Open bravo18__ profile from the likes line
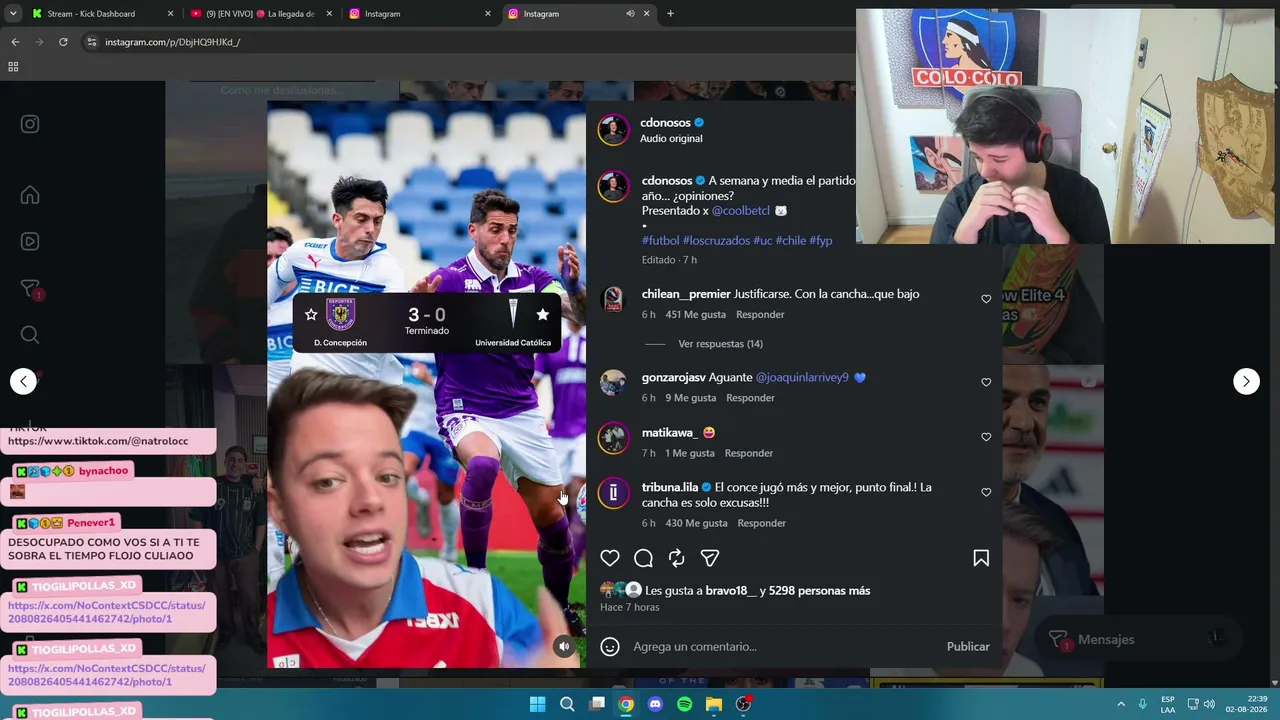 [x=731, y=591]
